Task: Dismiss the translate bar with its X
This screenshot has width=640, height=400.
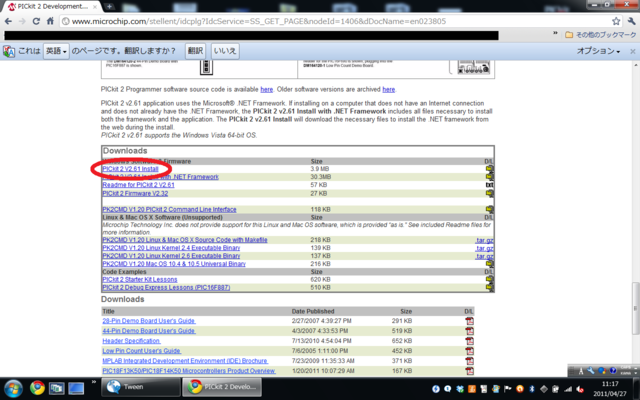Action: click(x=632, y=51)
